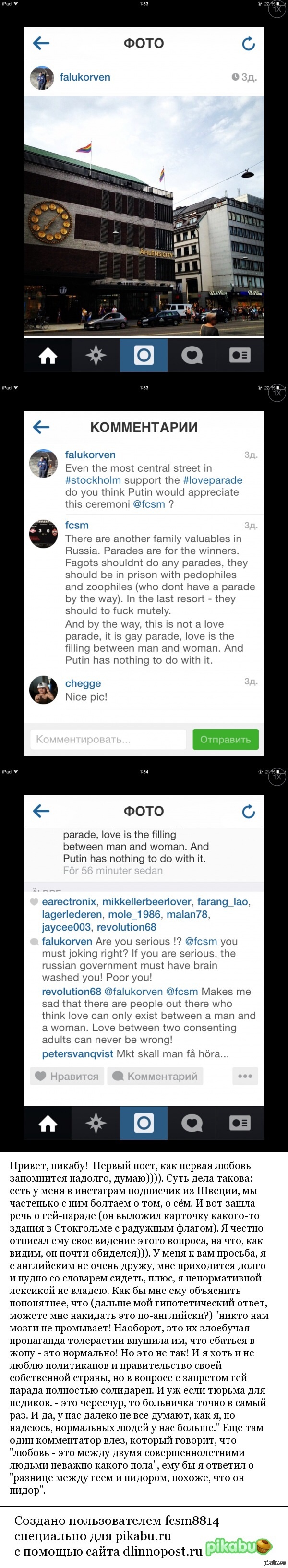Tap the Комментарий button
The height and width of the screenshot is (1568, 288).
[155, 1076]
